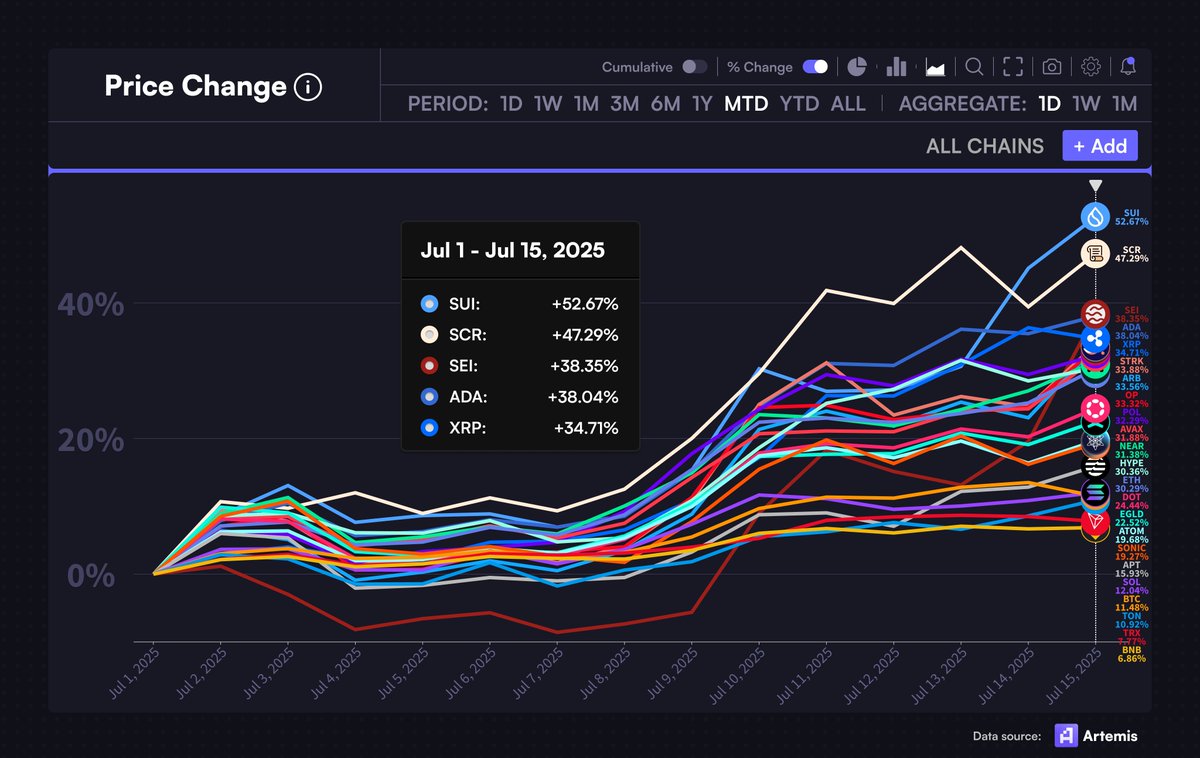Screen dimensions: 1200x758
Task: Click ALL CHAINS label
Action: [x=985, y=146]
